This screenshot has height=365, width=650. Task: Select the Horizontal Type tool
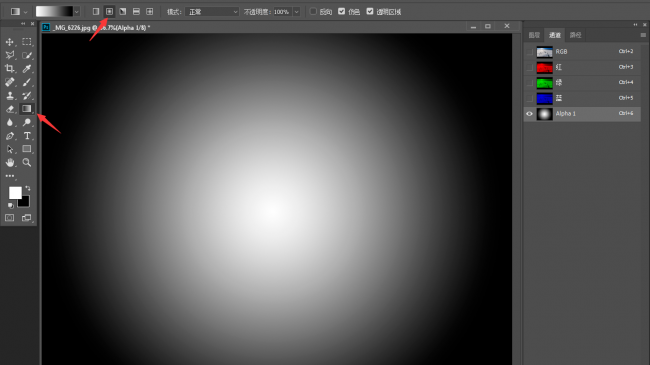[27, 136]
